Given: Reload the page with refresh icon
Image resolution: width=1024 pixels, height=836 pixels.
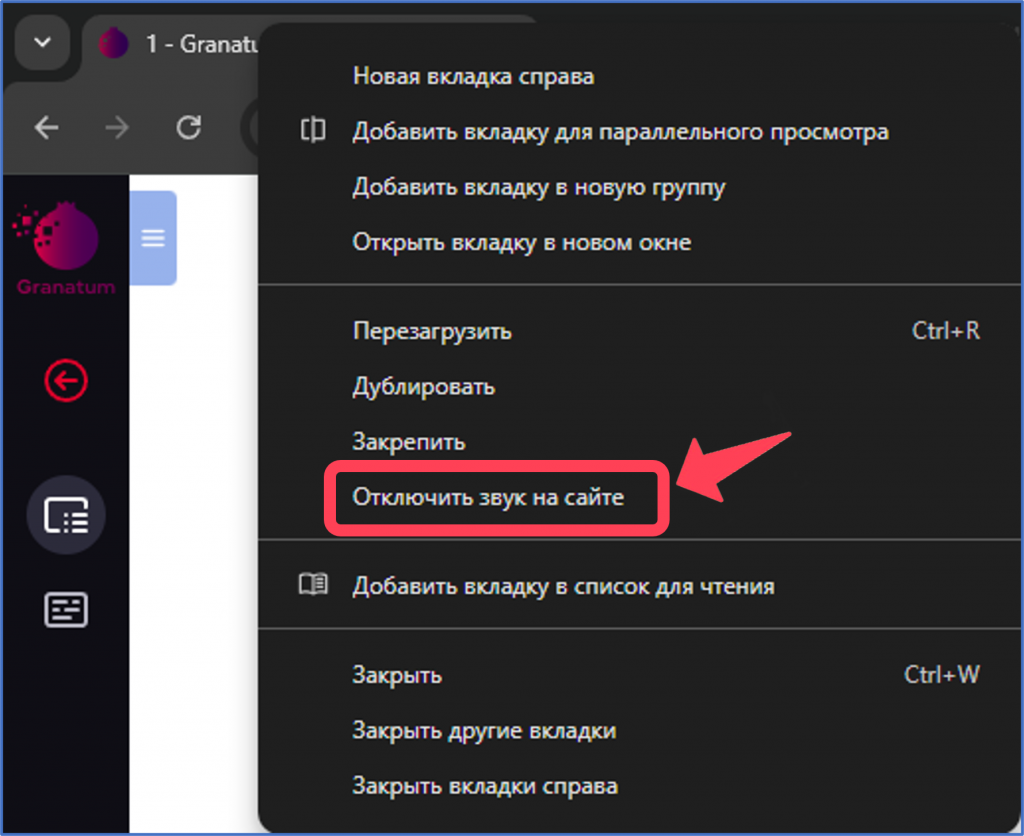Looking at the screenshot, I should point(189,127).
